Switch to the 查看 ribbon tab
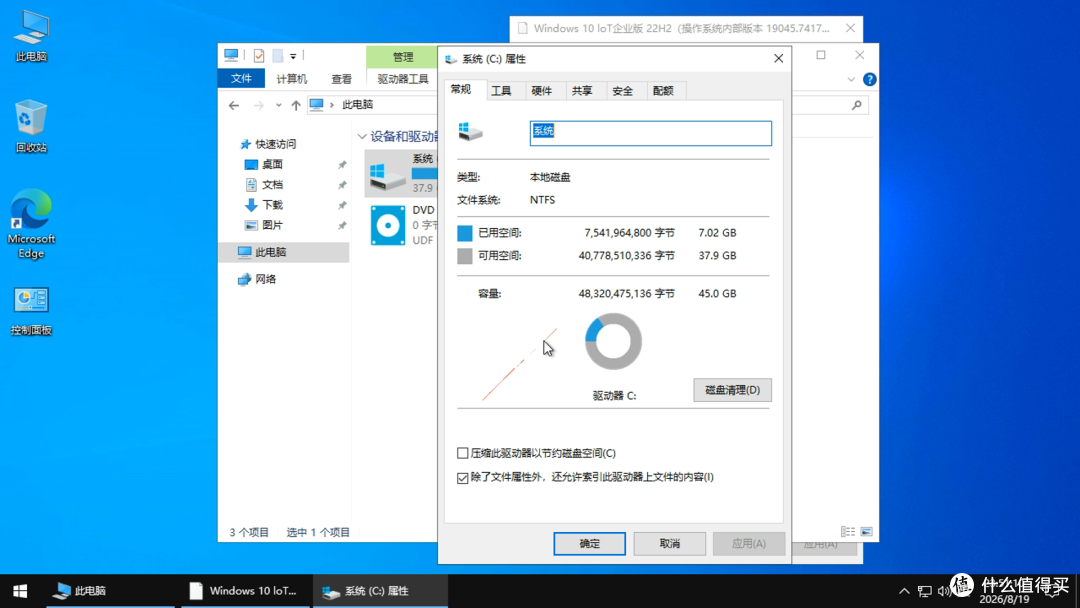1080x608 pixels. point(341,78)
